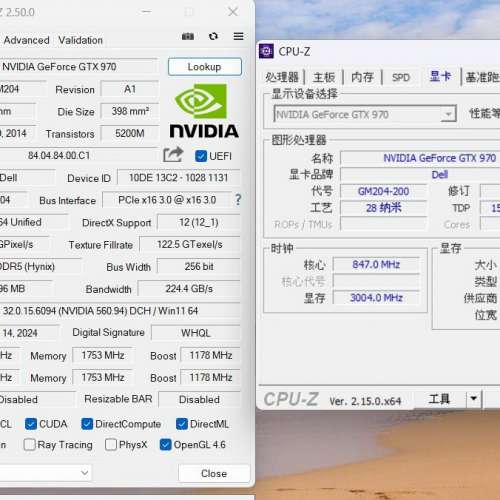Screen dimensions: 500x500
Task: Toggle the DirectML checkbox
Action: (x=182, y=424)
